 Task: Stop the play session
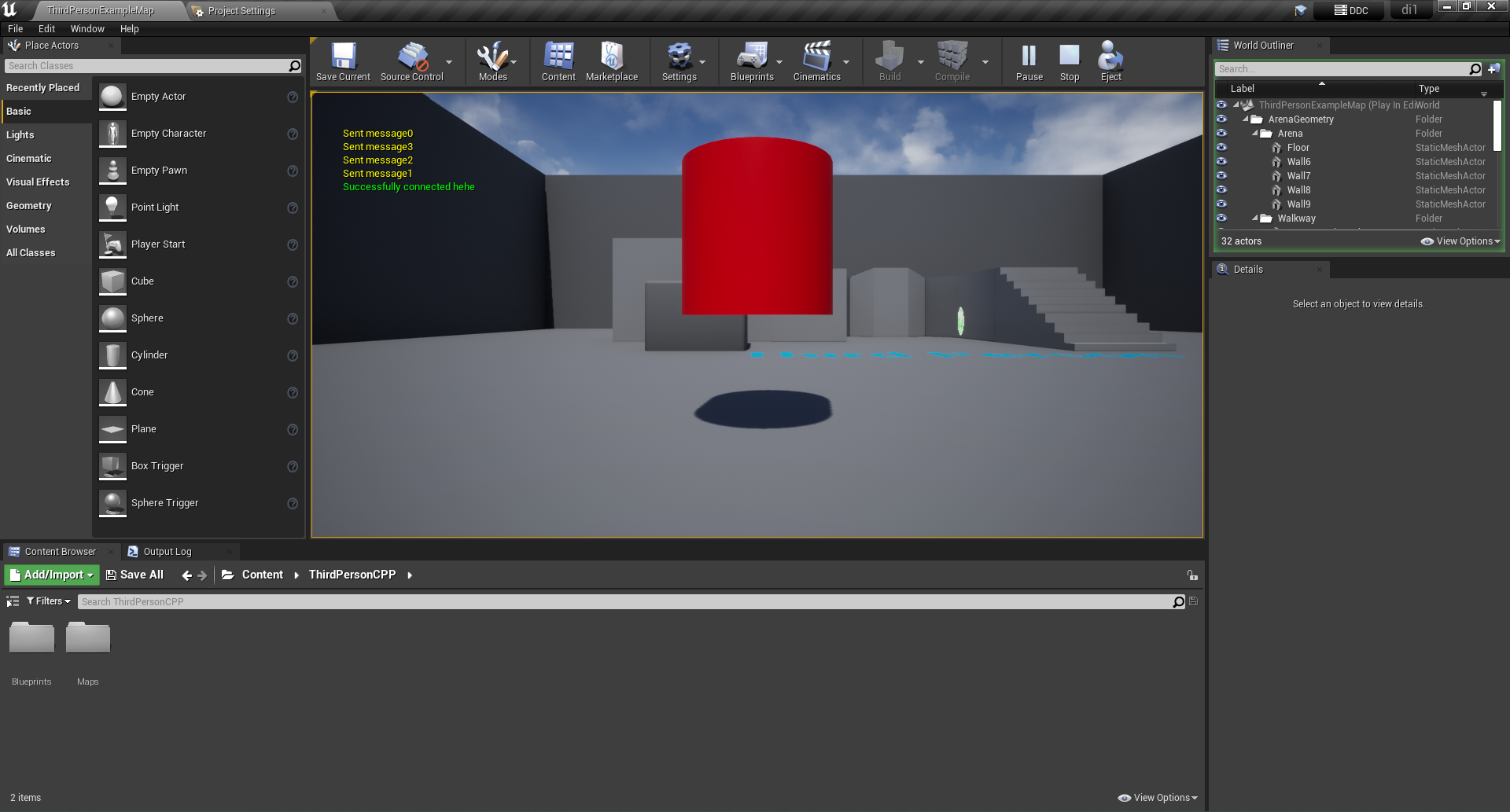(x=1070, y=61)
